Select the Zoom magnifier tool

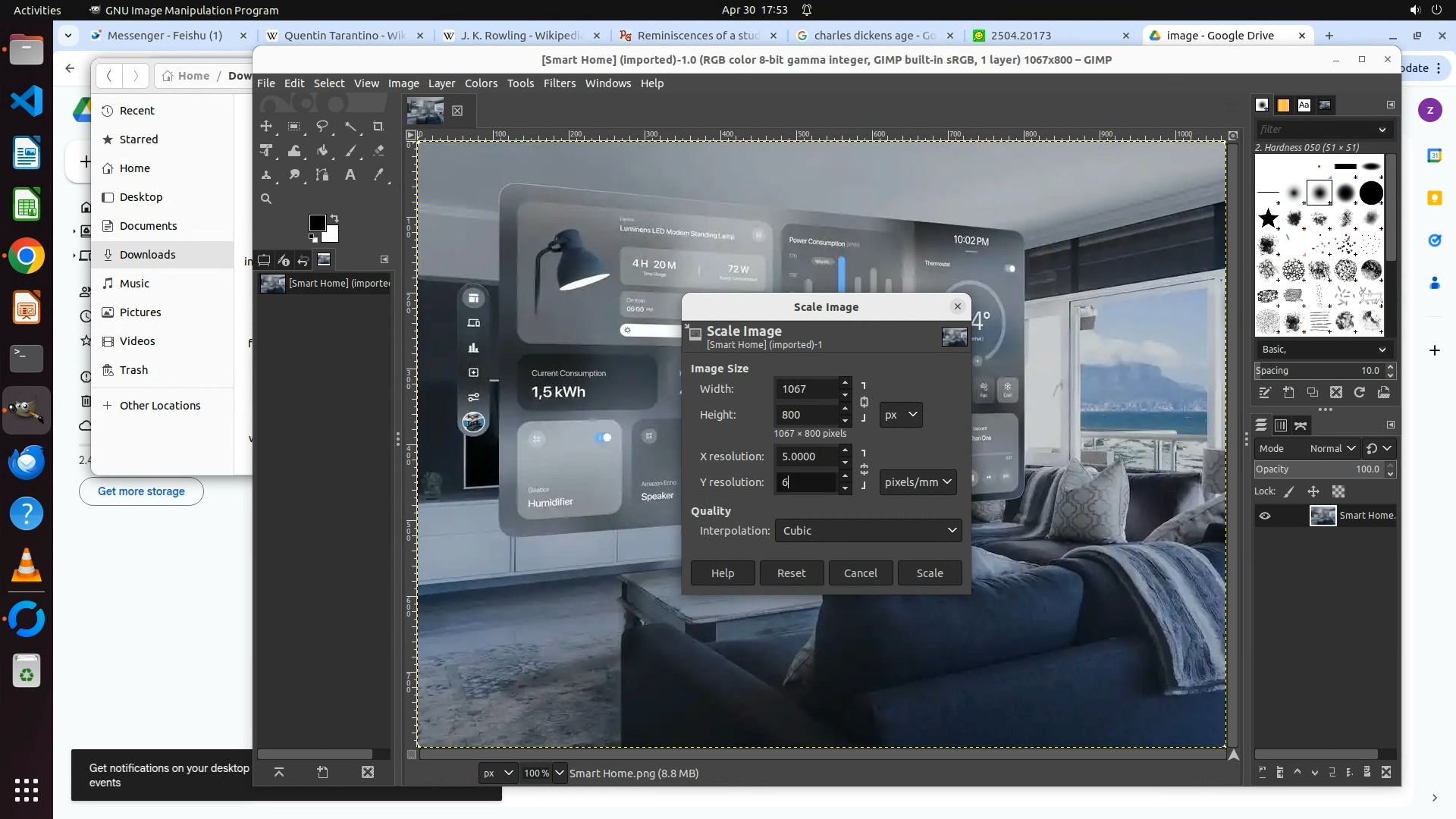[266, 199]
